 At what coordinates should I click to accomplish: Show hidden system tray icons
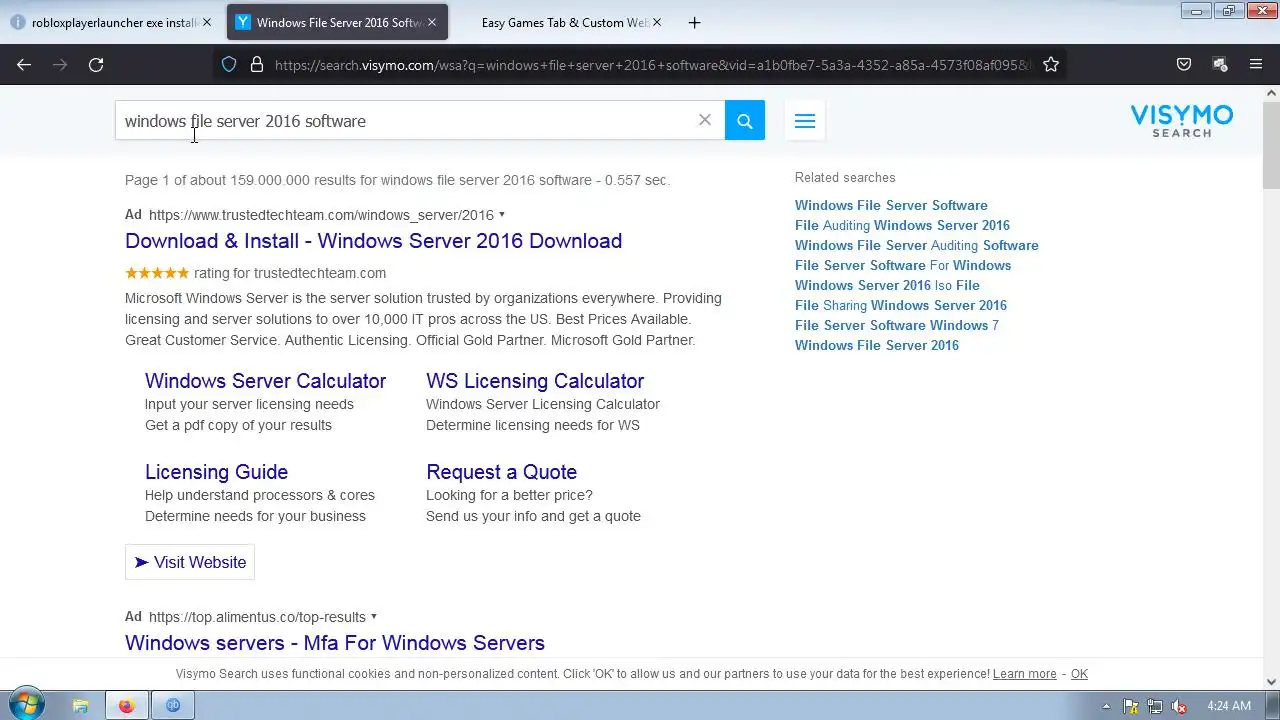pyautogui.click(x=1106, y=705)
